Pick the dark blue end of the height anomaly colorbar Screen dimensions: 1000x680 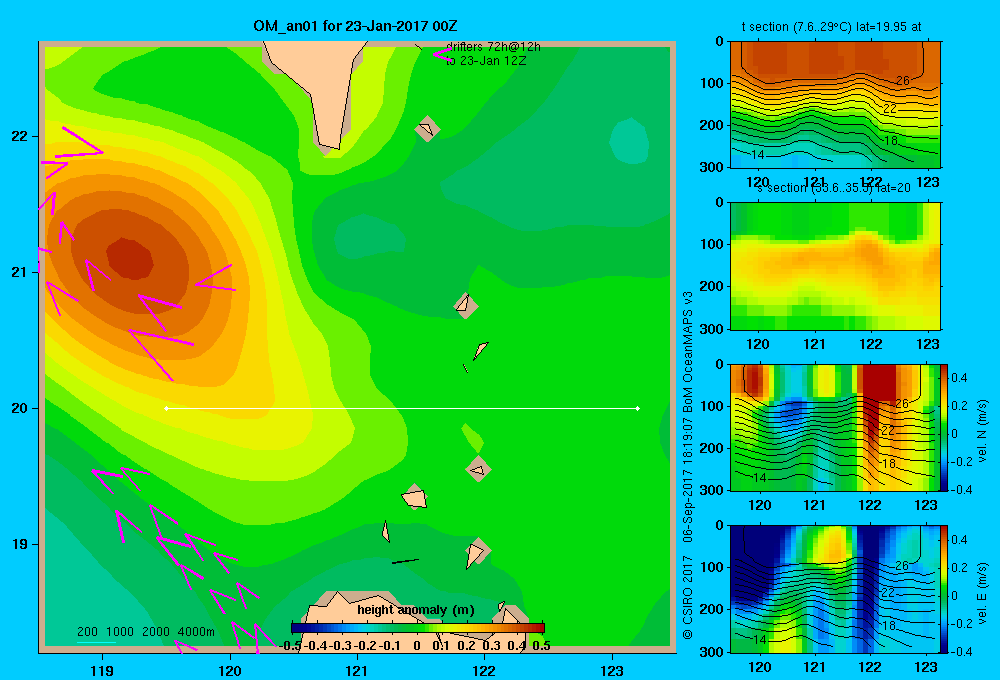298,628
